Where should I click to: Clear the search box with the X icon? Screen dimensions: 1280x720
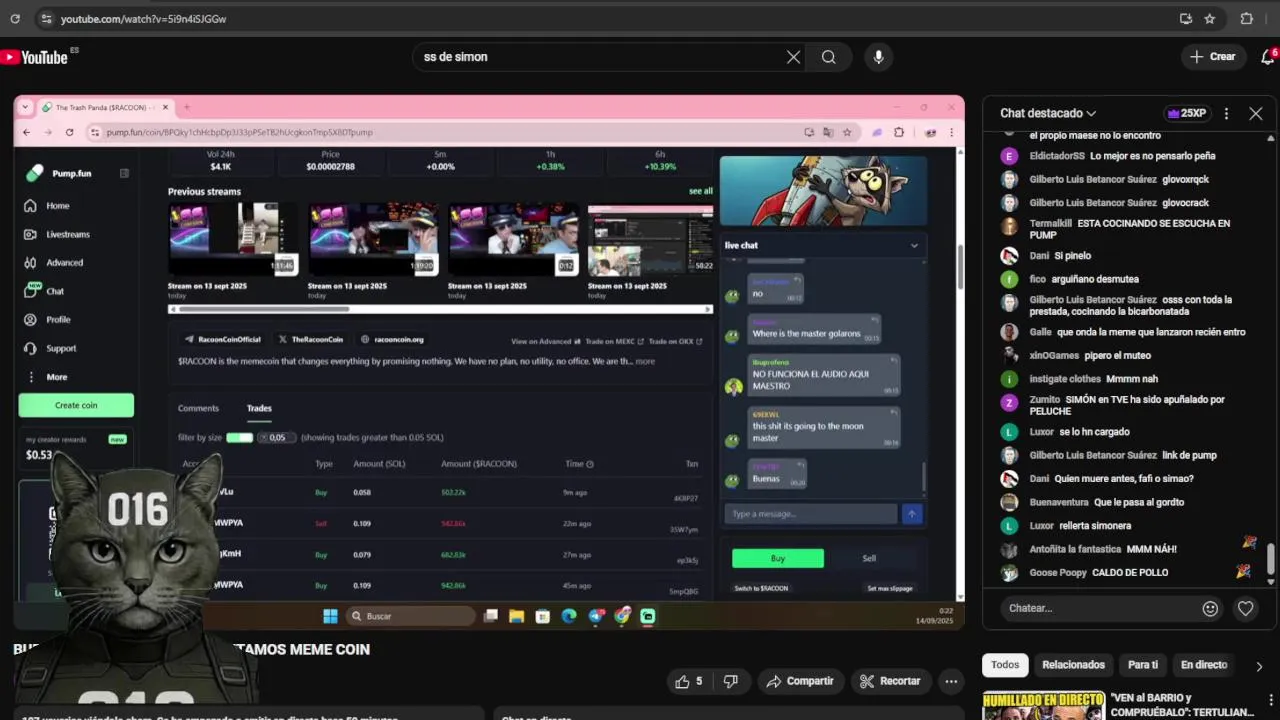[793, 57]
